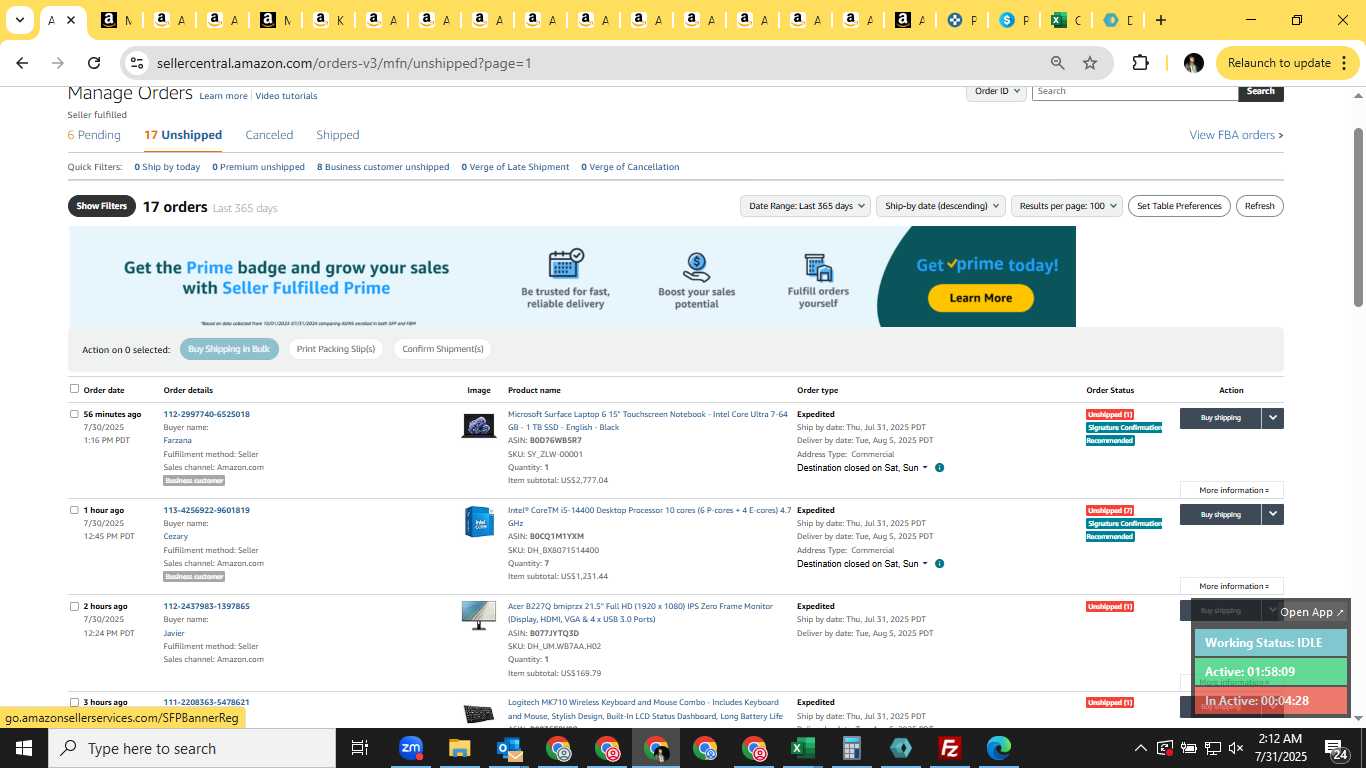The image size is (1366, 768).
Task: Open the Video tutorials link
Action: [x=286, y=96]
